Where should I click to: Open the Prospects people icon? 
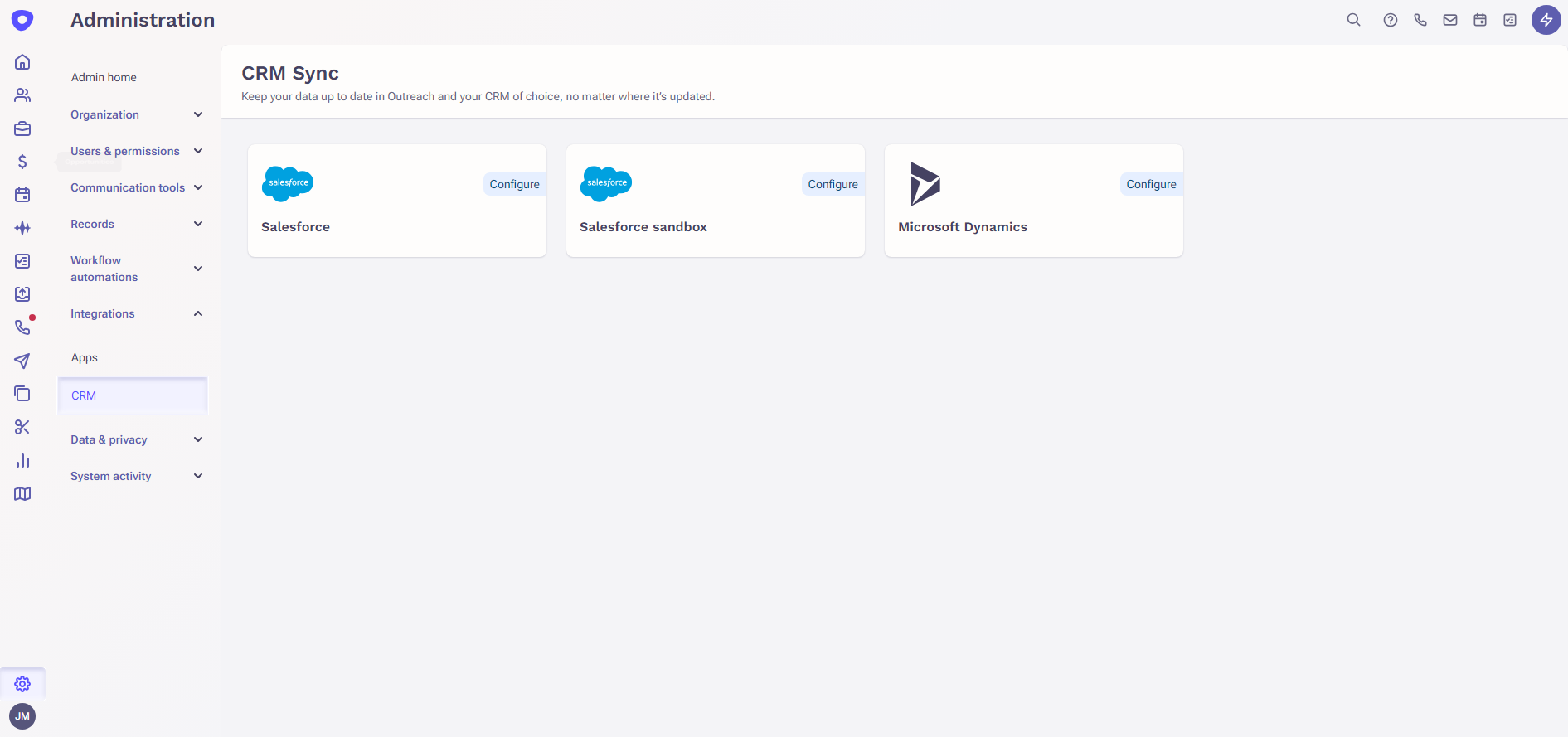click(x=22, y=95)
